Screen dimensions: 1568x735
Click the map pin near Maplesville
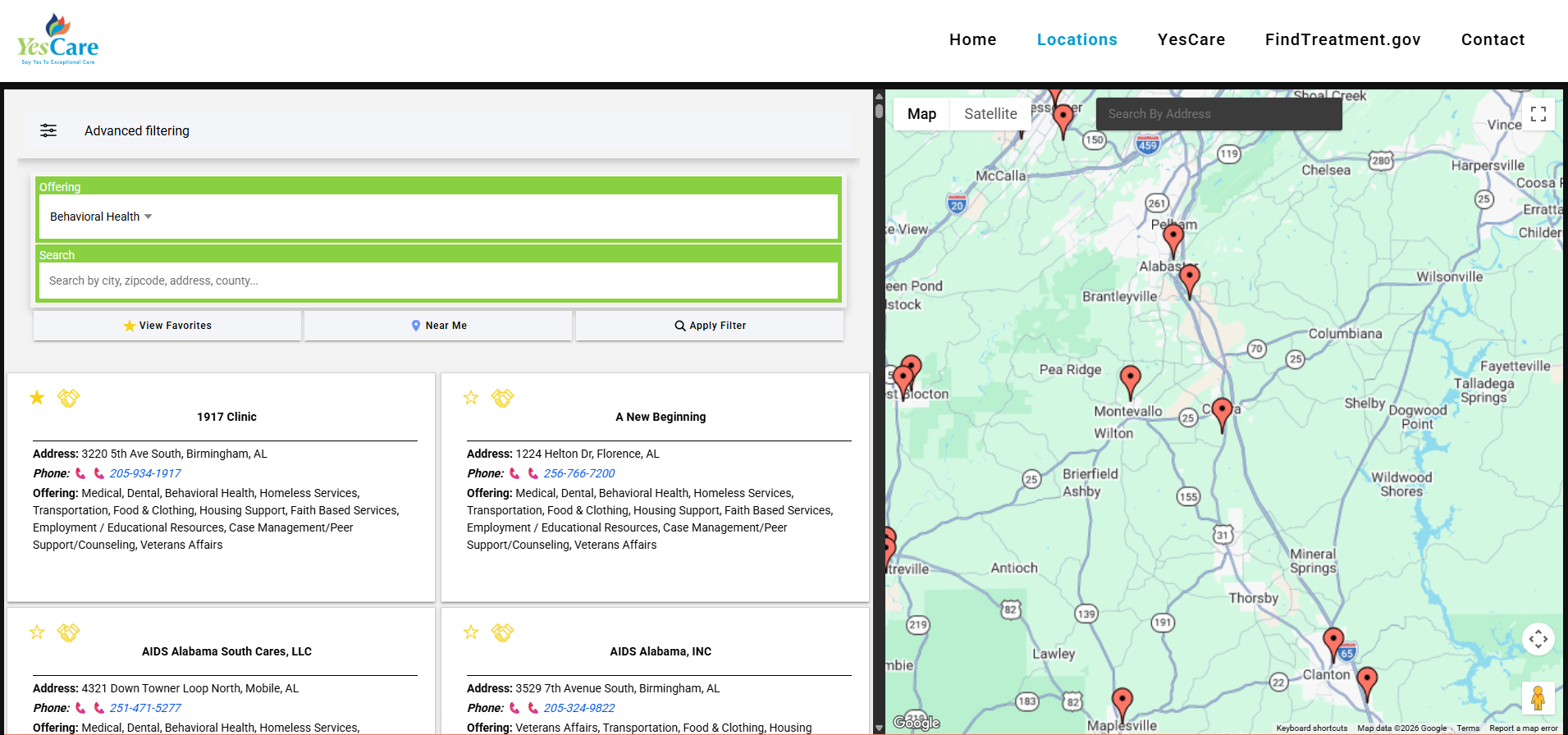coord(1122,704)
